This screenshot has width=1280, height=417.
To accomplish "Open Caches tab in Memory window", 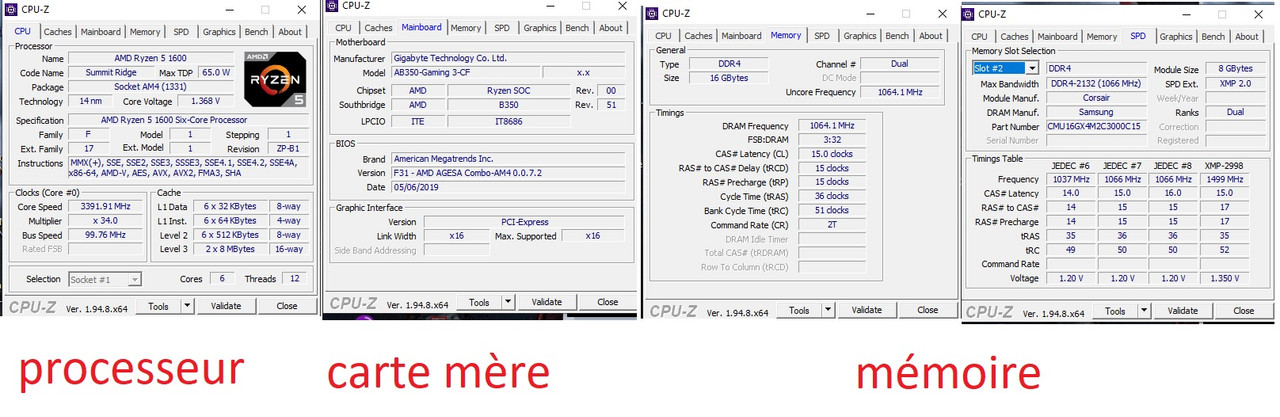I will click(x=698, y=36).
